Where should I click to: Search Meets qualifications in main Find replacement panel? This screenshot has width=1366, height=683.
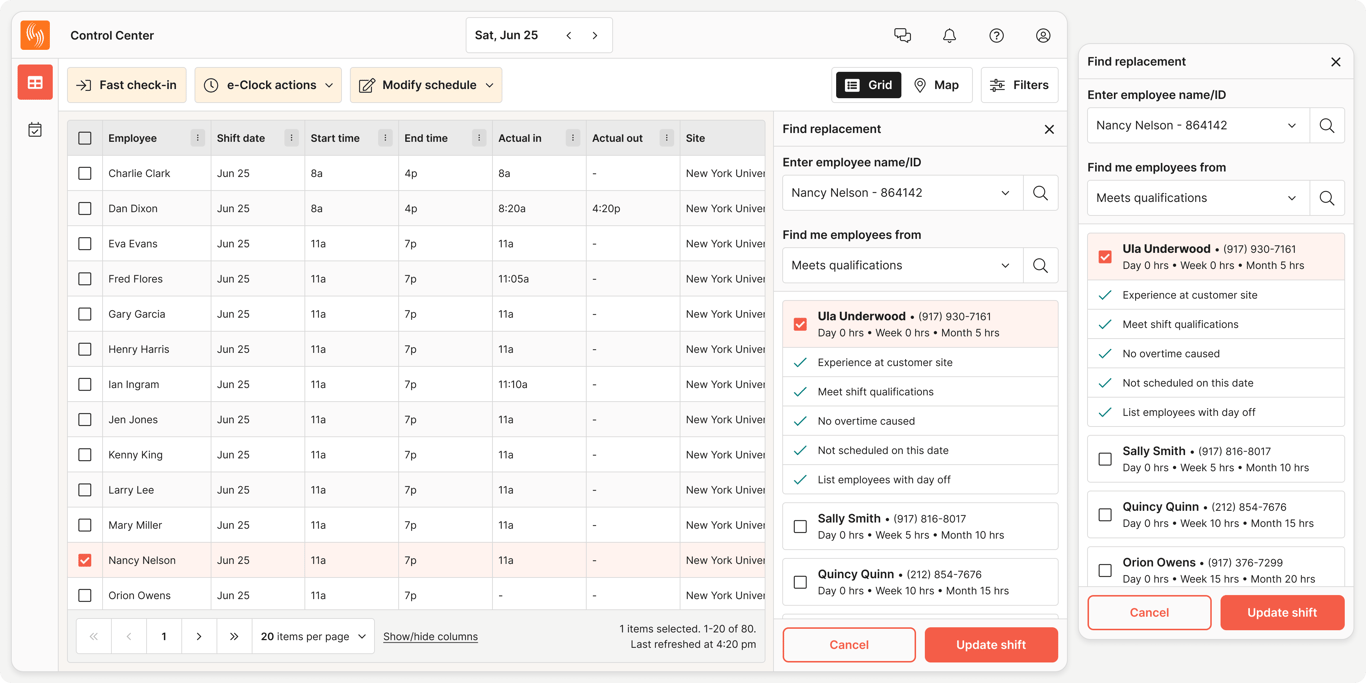coord(1041,265)
